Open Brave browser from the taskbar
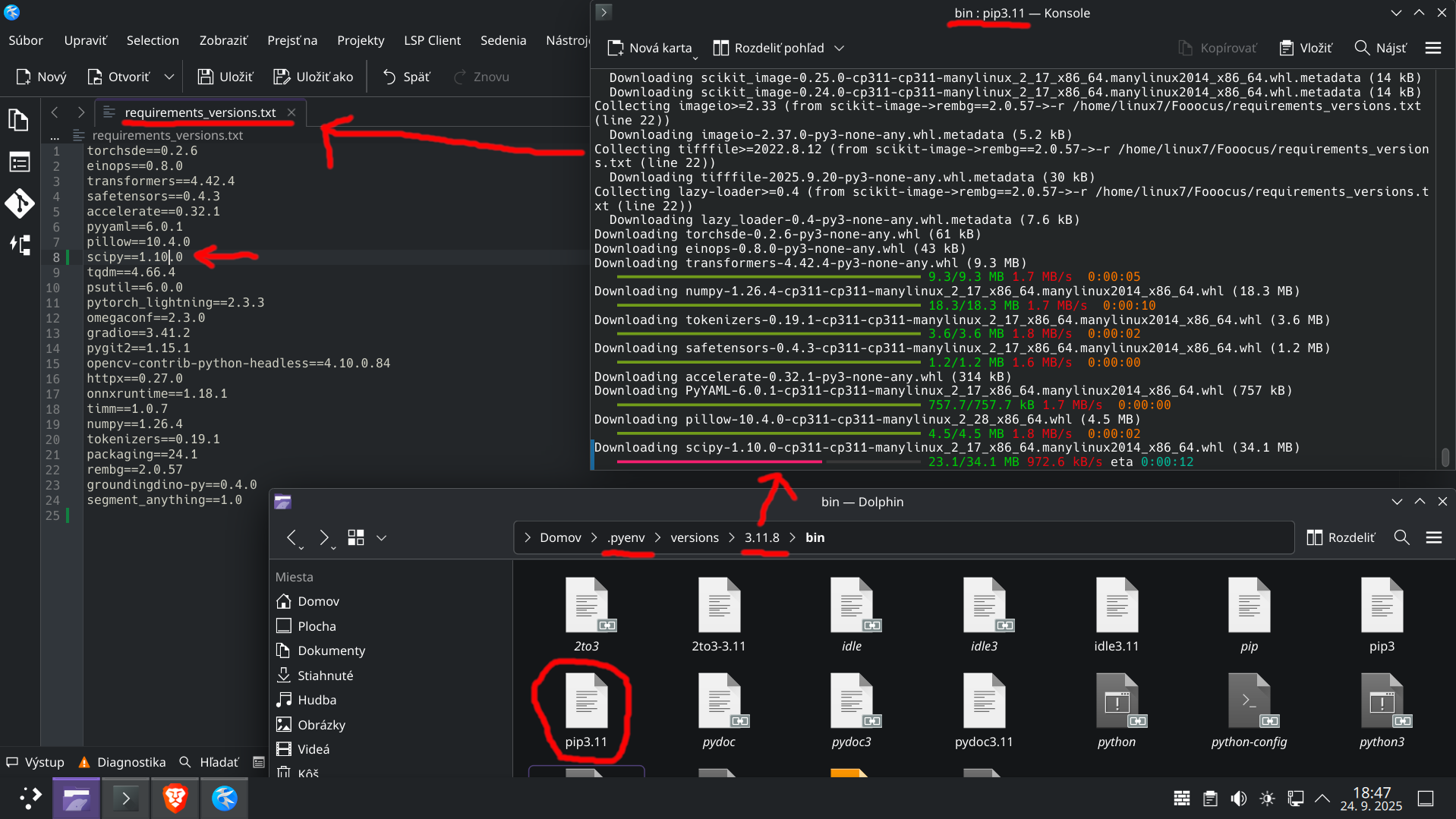 (175, 798)
